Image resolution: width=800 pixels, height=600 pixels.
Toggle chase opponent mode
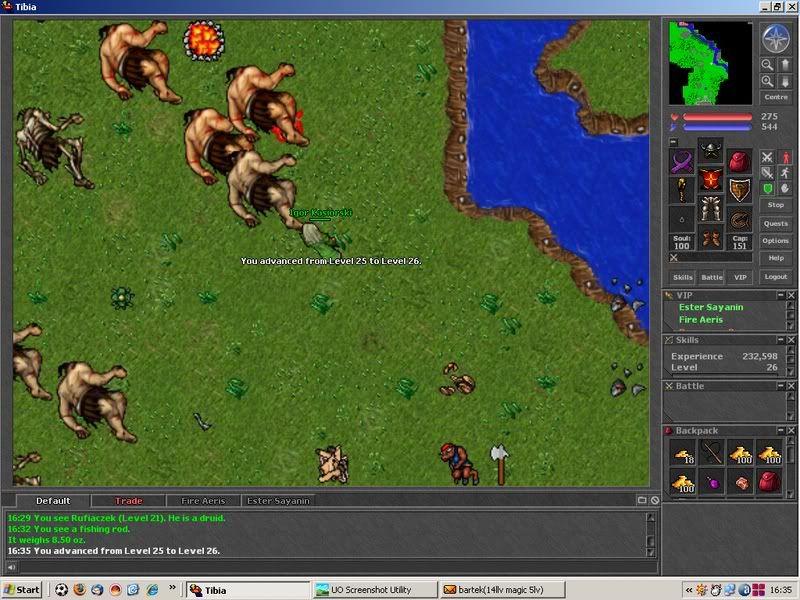pos(785,173)
